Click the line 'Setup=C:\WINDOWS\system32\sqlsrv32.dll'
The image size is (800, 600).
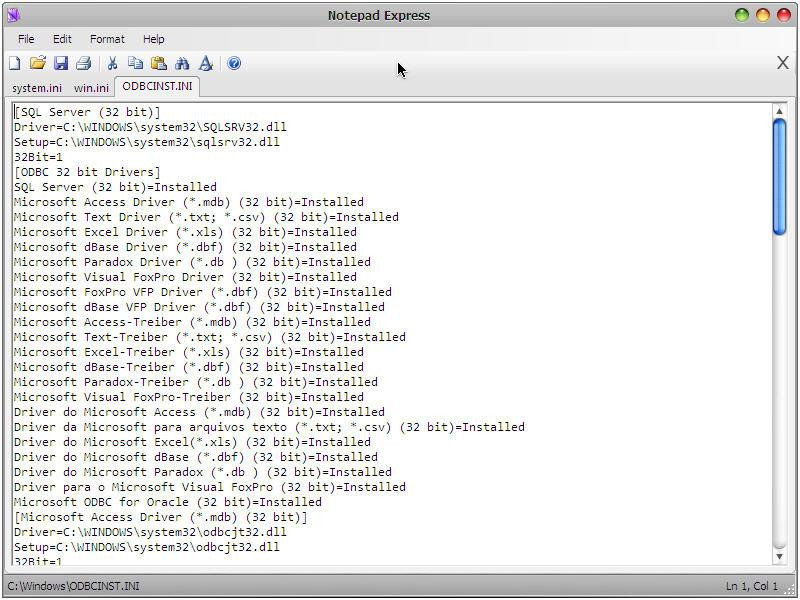click(146, 142)
